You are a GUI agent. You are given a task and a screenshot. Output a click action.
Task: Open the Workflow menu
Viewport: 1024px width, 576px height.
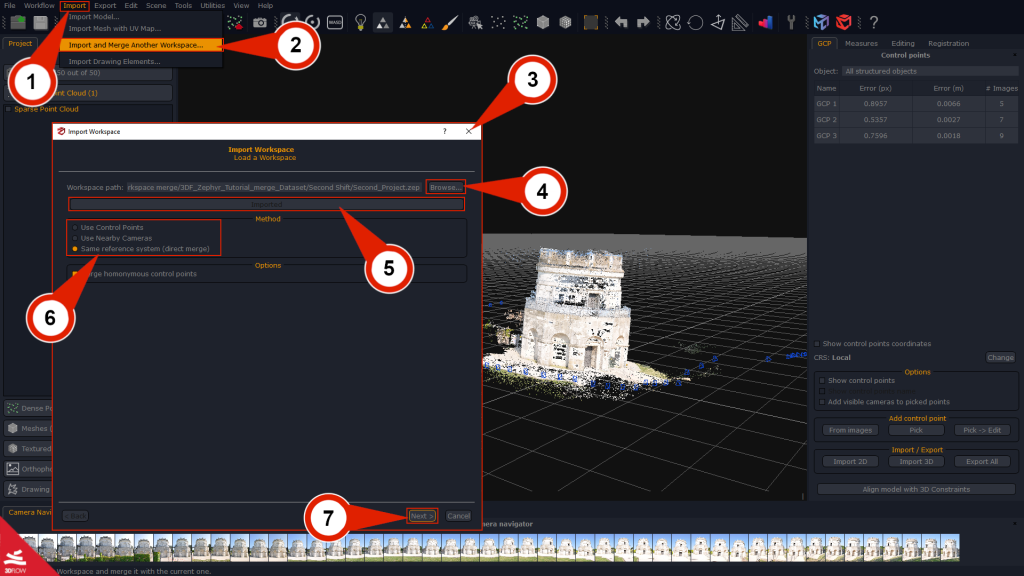(39, 5)
